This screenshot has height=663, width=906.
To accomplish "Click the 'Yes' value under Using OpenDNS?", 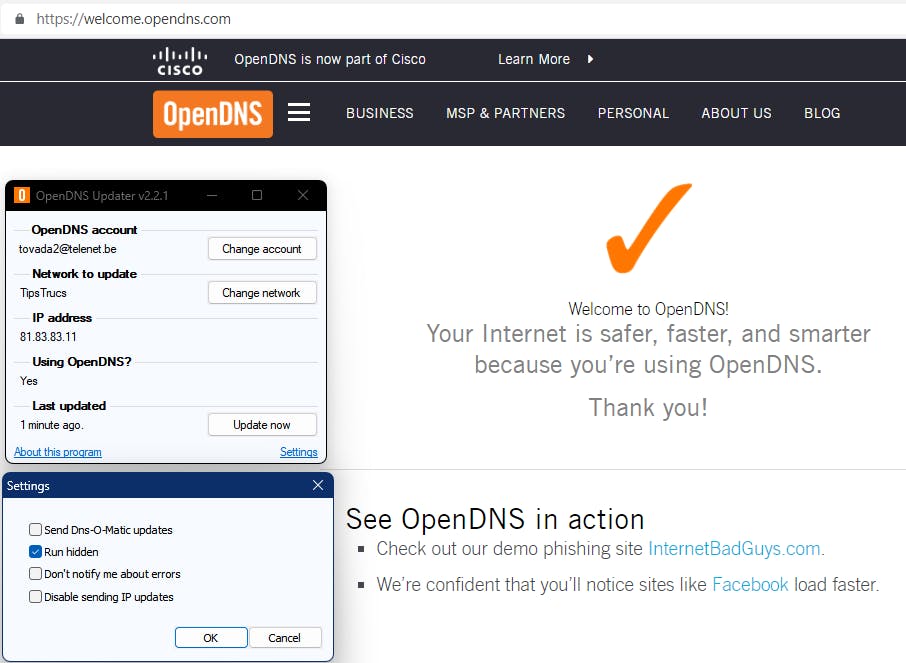I will pos(29,381).
